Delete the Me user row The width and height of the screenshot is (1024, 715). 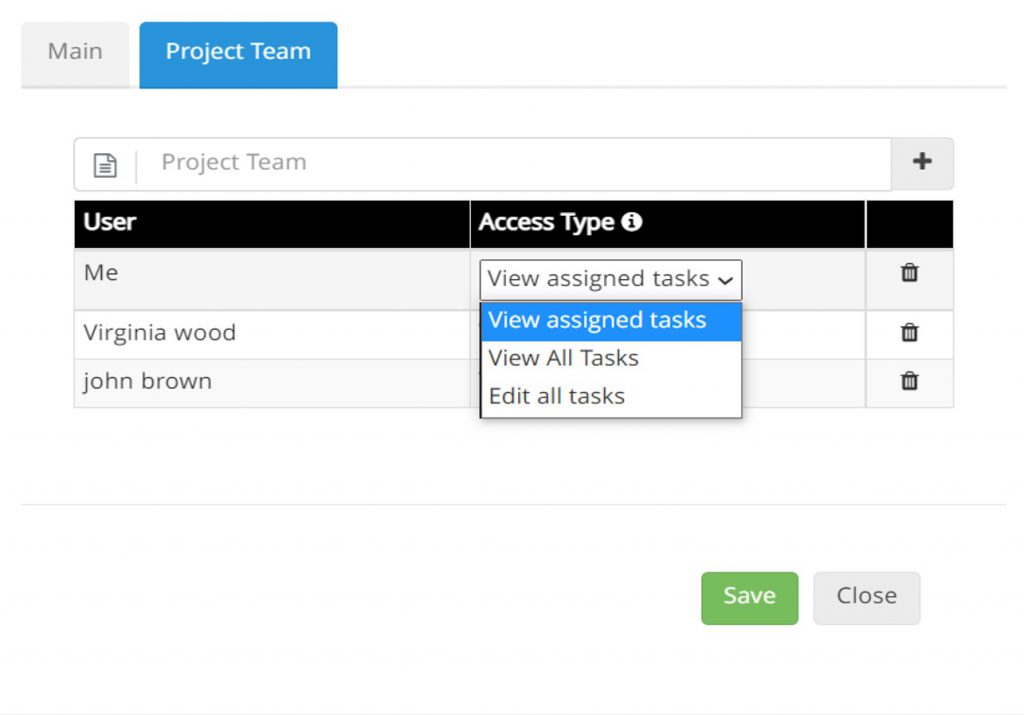910,273
